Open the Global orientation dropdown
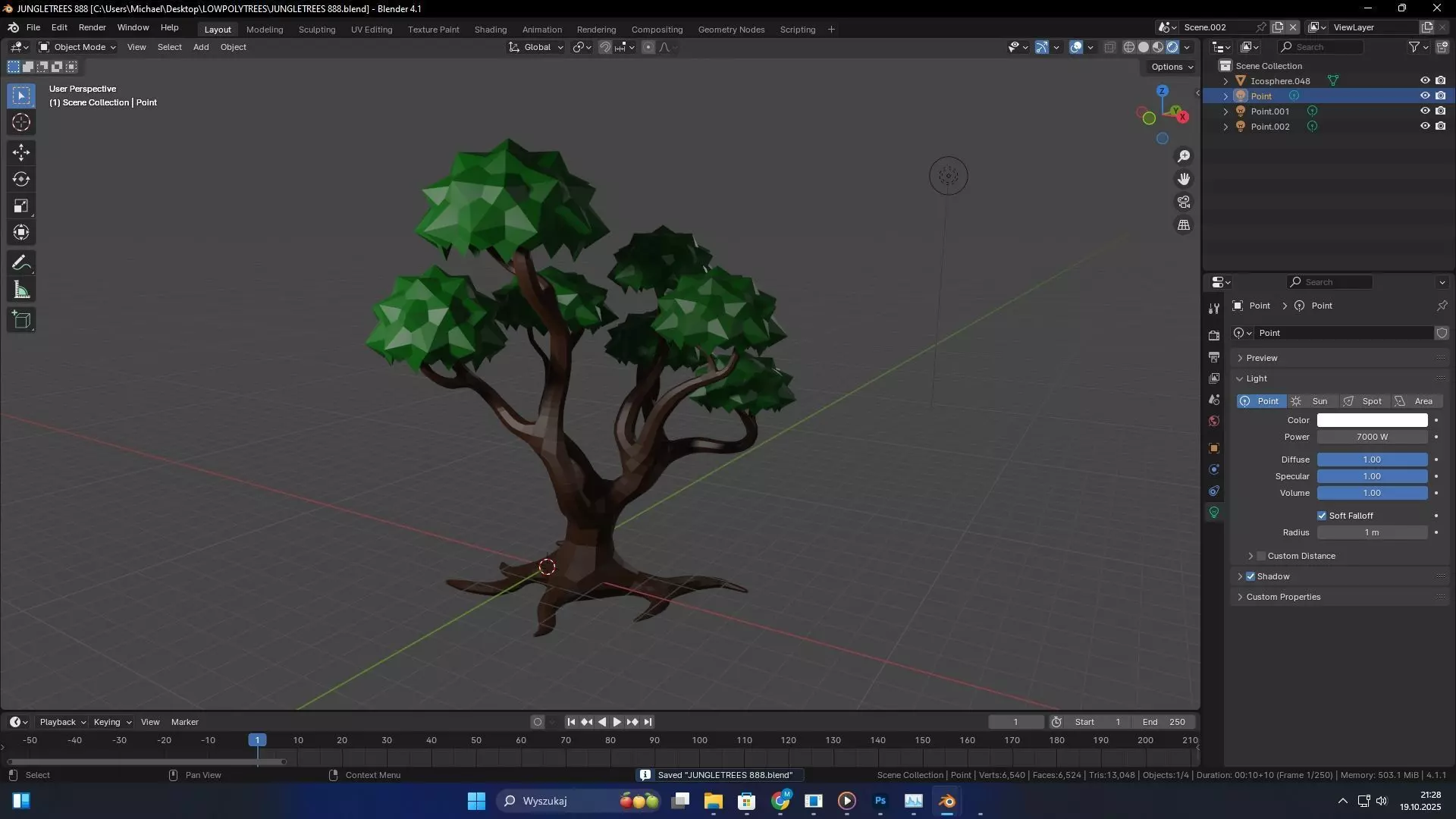The width and height of the screenshot is (1456, 819). [x=536, y=47]
